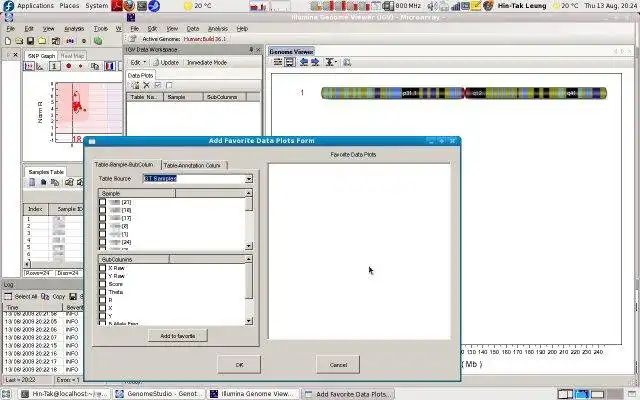The height and width of the screenshot is (400, 640).
Task: Click OK in Add Favorite Data Plots Form
Action: point(239,364)
